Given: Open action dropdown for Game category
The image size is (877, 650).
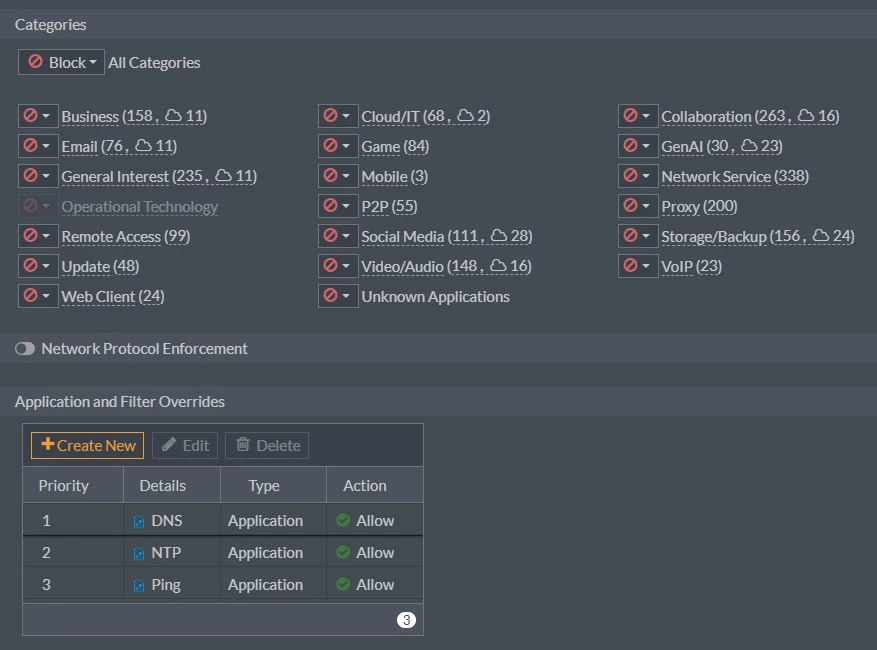Looking at the screenshot, I should (338, 146).
